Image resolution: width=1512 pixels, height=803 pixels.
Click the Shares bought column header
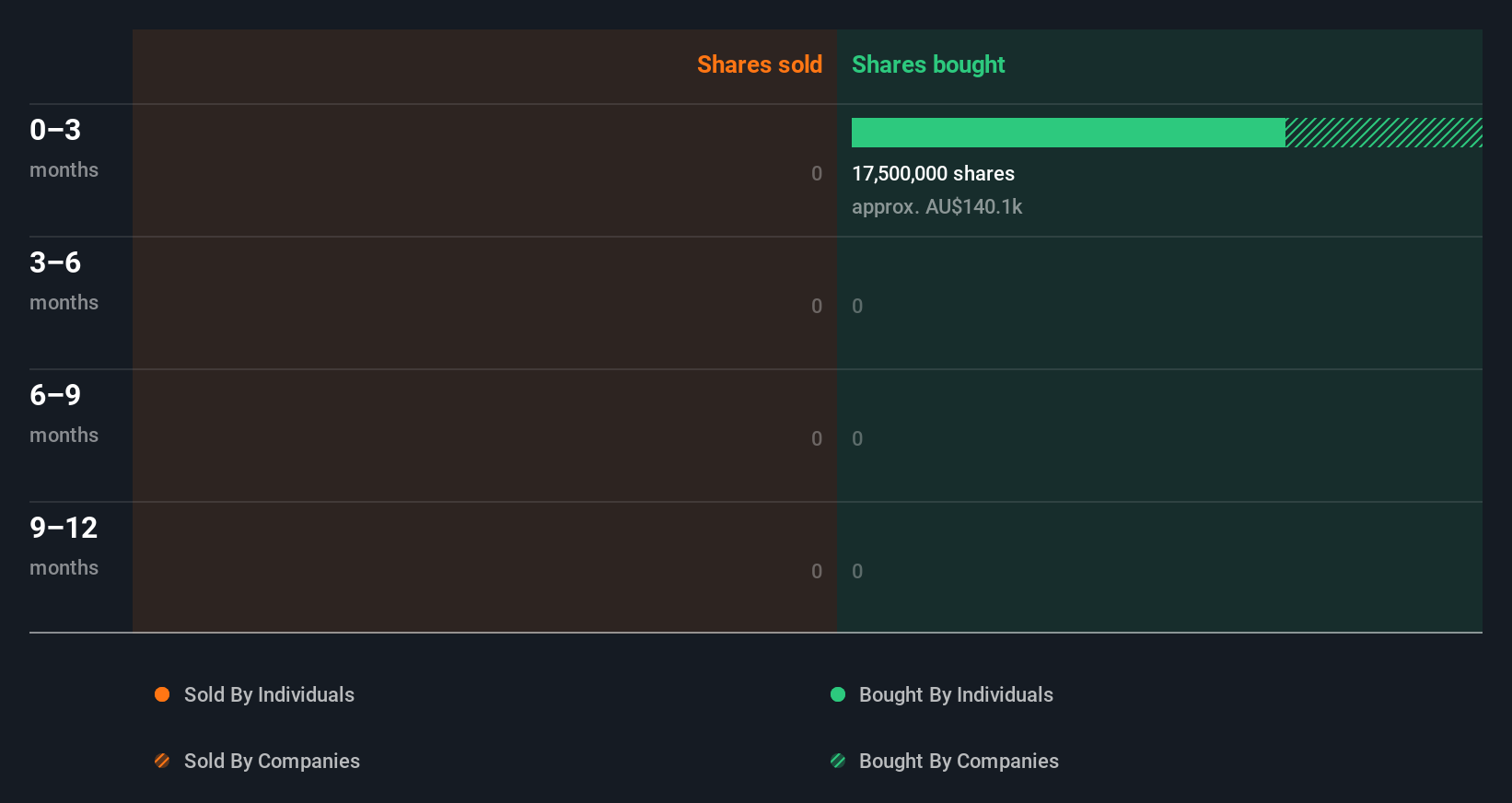(x=928, y=64)
